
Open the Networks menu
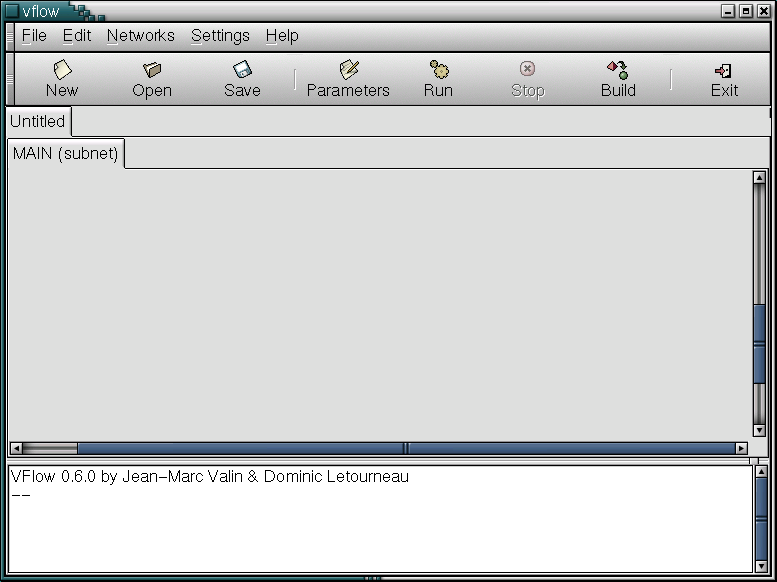[x=141, y=36]
